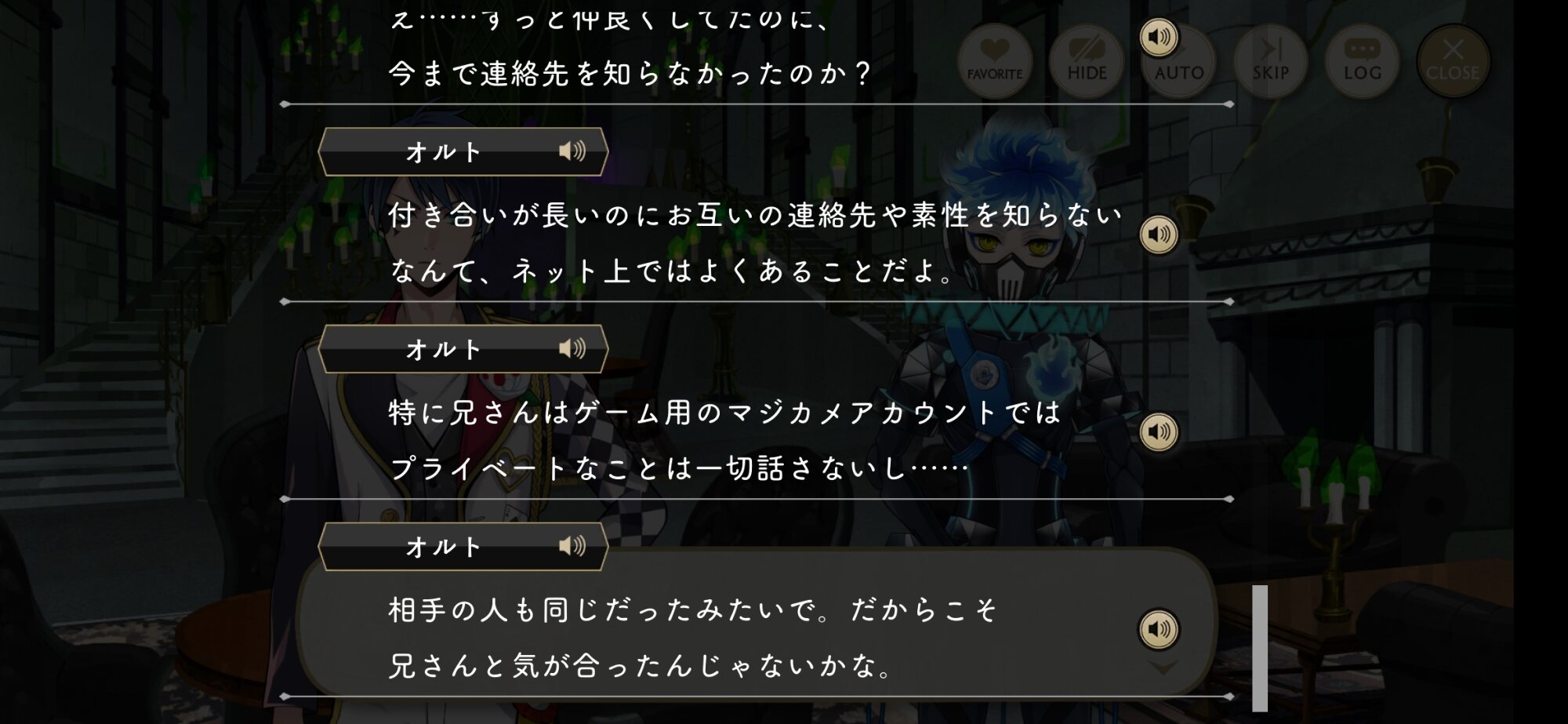Toggle AUTO play mode

[1178, 61]
